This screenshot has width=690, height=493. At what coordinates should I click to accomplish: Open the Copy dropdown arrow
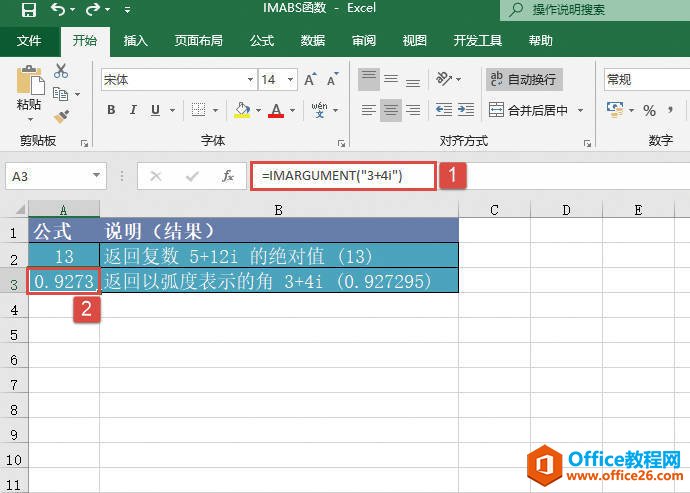(77, 94)
